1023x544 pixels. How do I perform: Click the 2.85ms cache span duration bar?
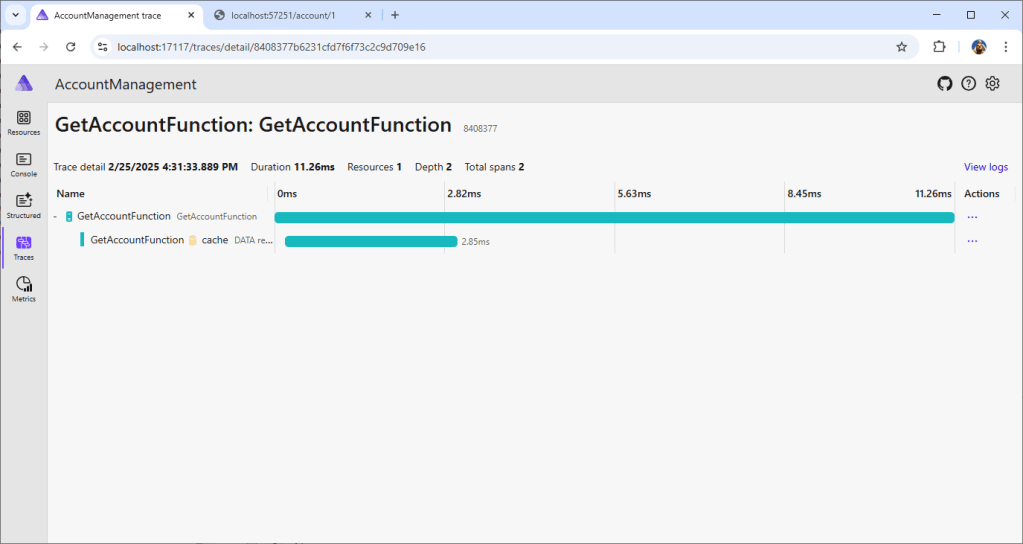[x=370, y=241]
